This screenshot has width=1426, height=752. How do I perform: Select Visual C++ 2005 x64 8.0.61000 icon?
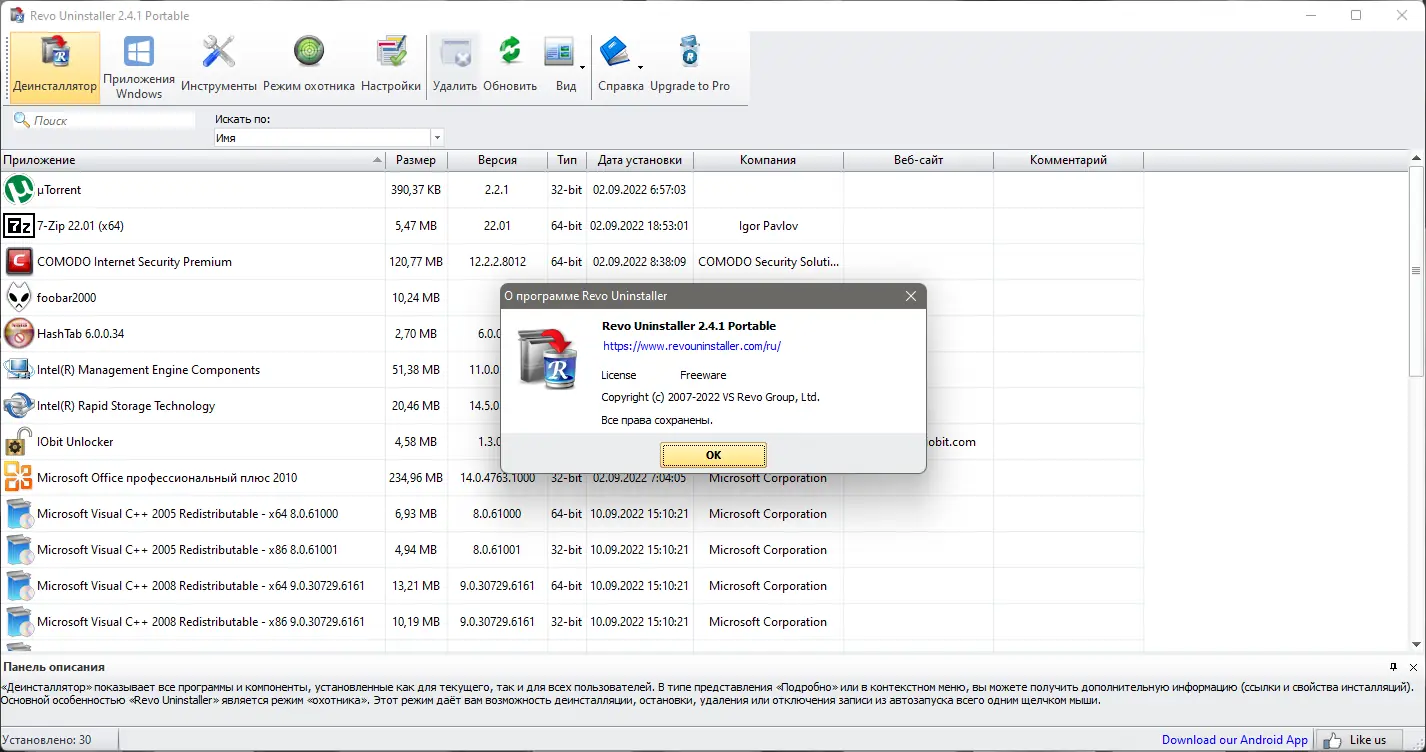click(x=19, y=514)
